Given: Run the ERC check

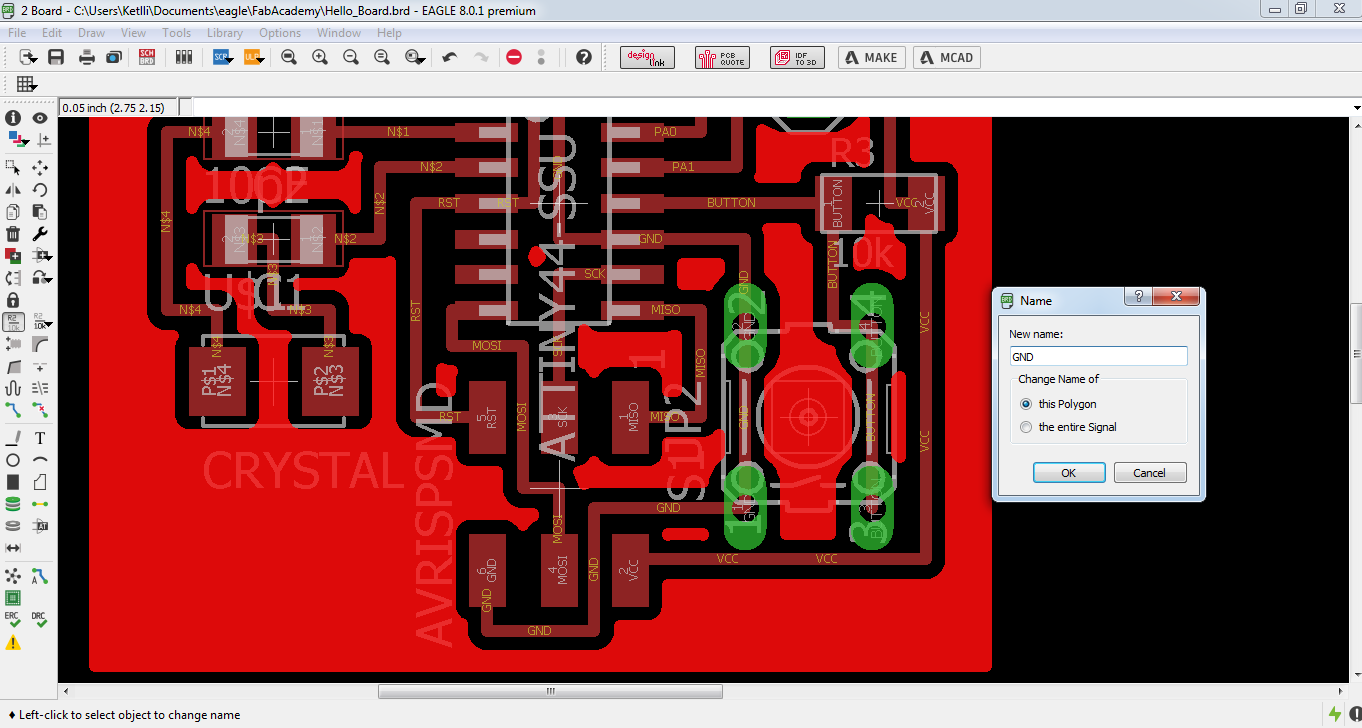Looking at the screenshot, I should [13, 620].
